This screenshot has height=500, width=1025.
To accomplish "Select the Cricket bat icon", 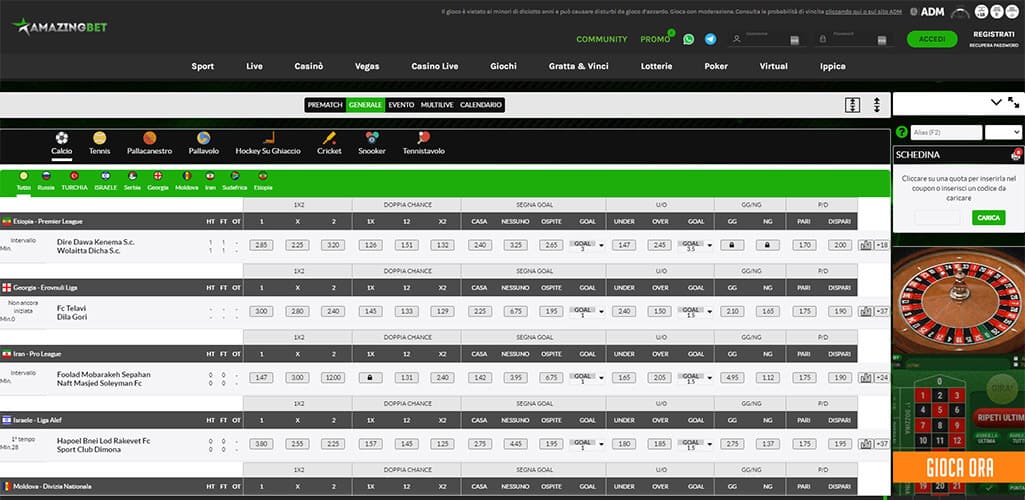I will [329, 138].
